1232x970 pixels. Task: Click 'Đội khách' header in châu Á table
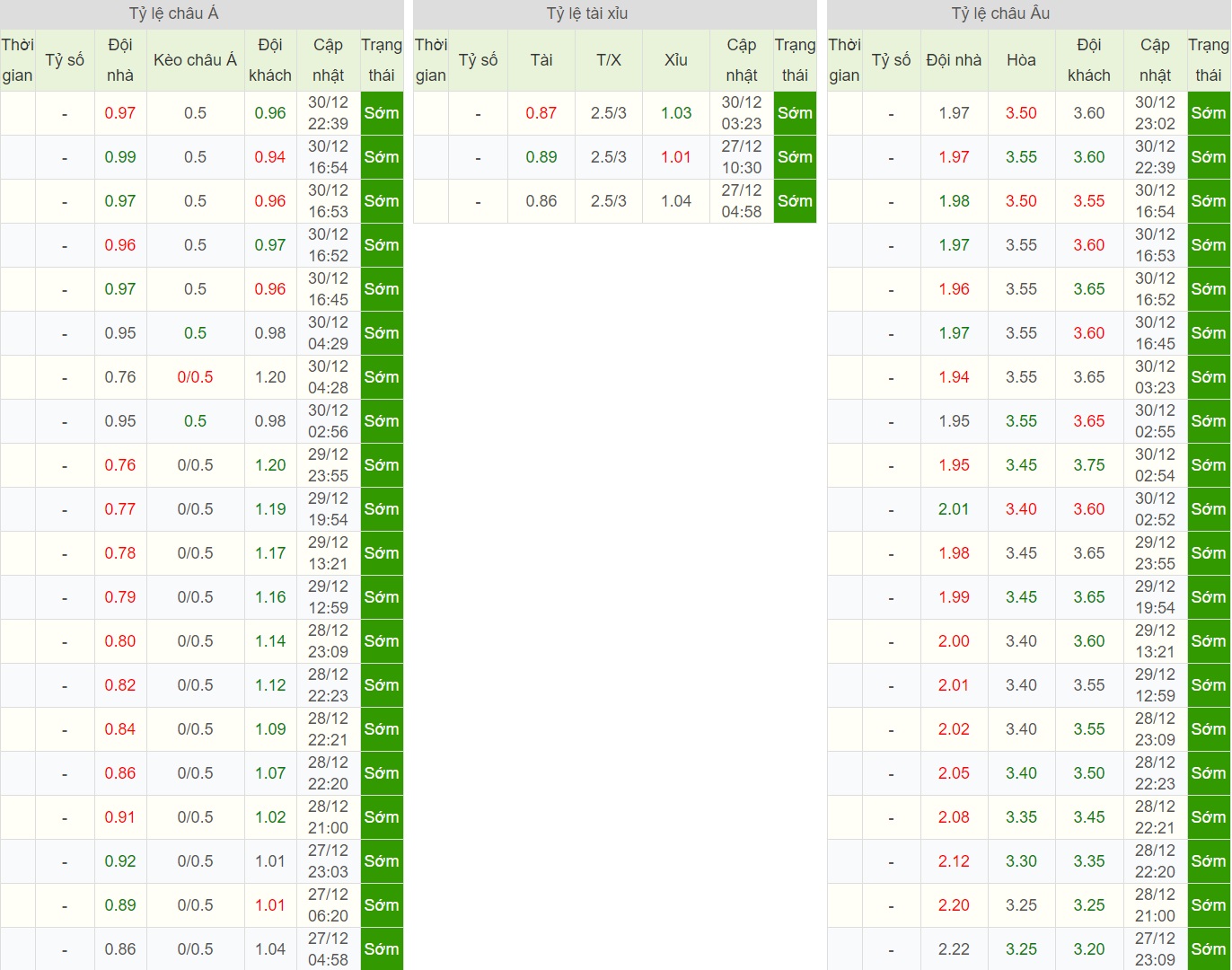(270, 60)
